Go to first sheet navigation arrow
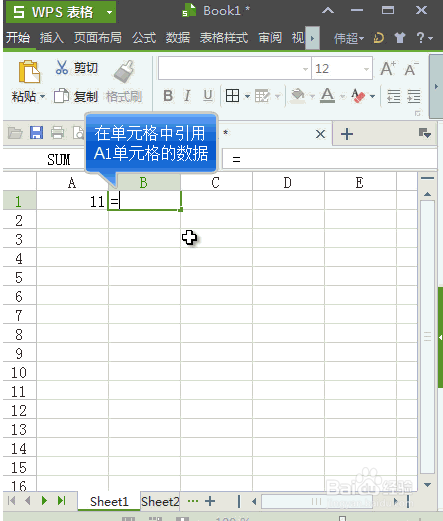Viewport: 443px width, 521px height. click(x=11, y=501)
